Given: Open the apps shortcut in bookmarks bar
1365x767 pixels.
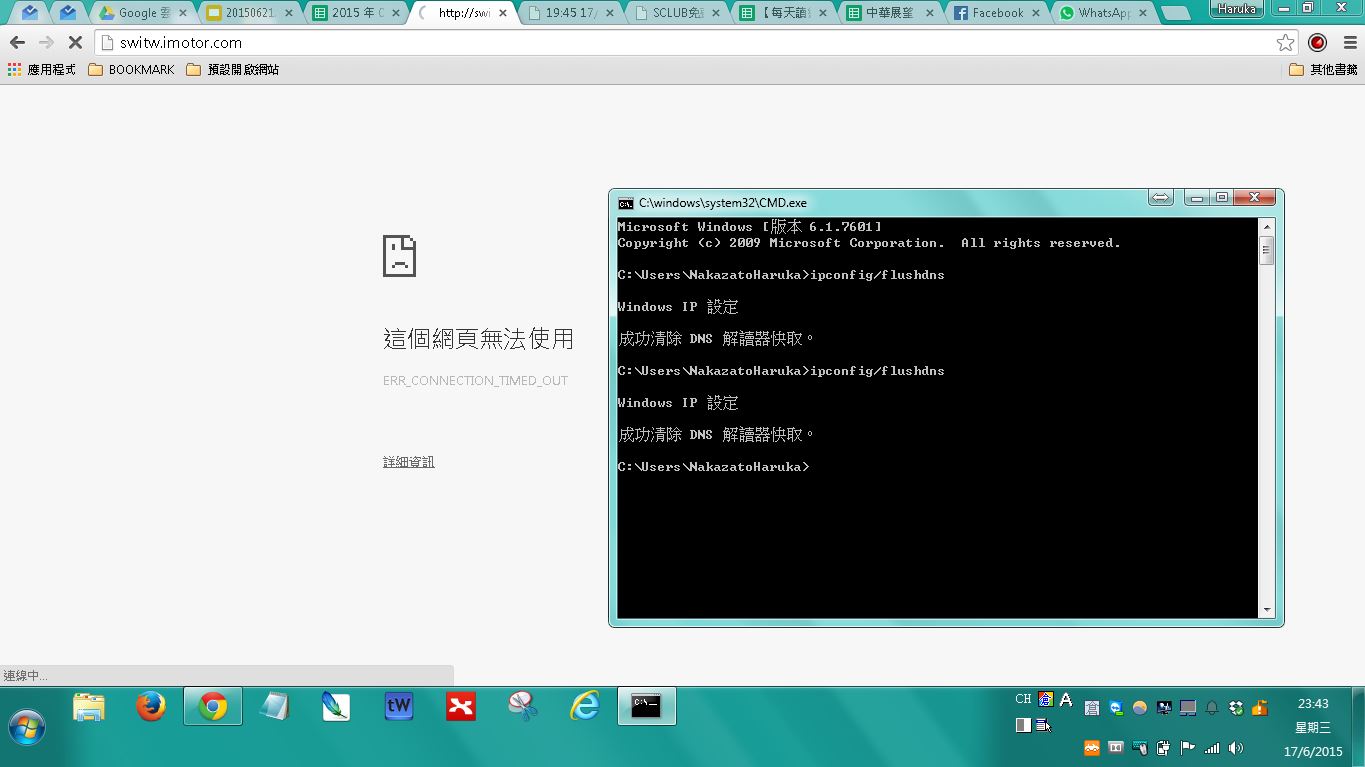Looking at the screenshot, I should click(41, 70).
